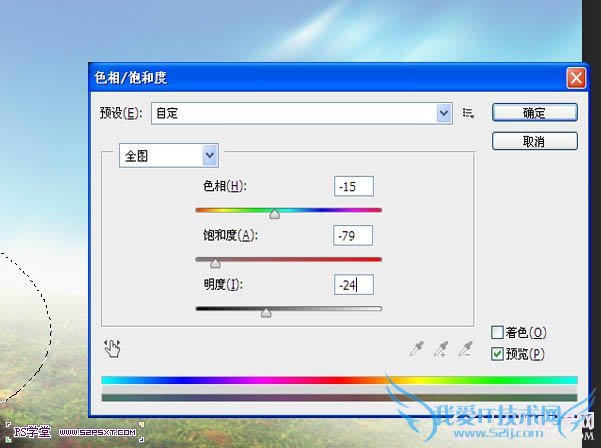Click the 色相/饱和度 title bar text
Viewport: 601px width, 448px height.
131,78
